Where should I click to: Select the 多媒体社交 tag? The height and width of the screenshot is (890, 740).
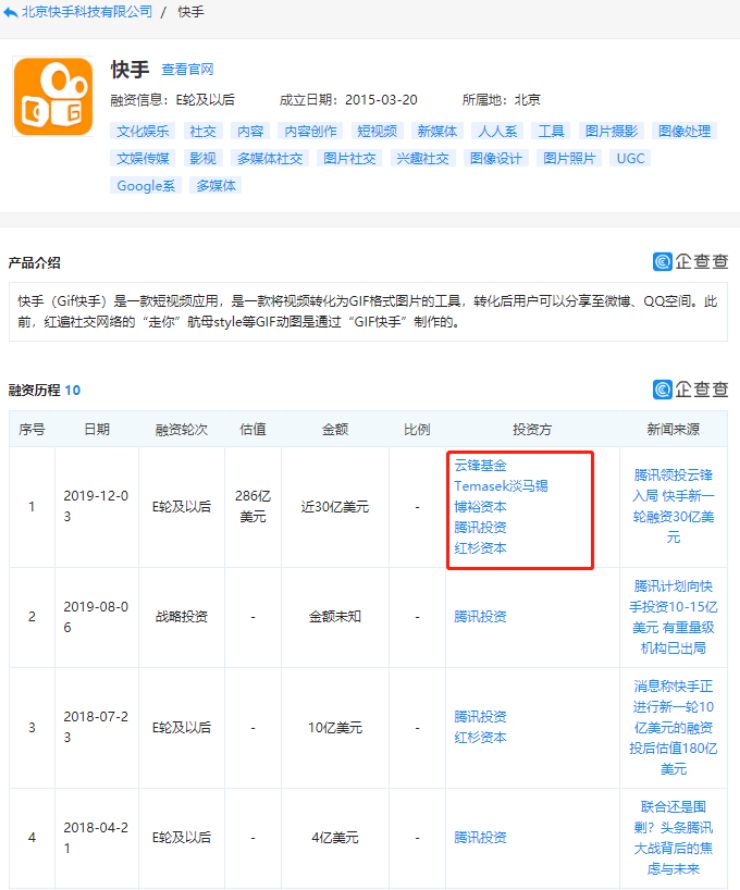point(270,158)
